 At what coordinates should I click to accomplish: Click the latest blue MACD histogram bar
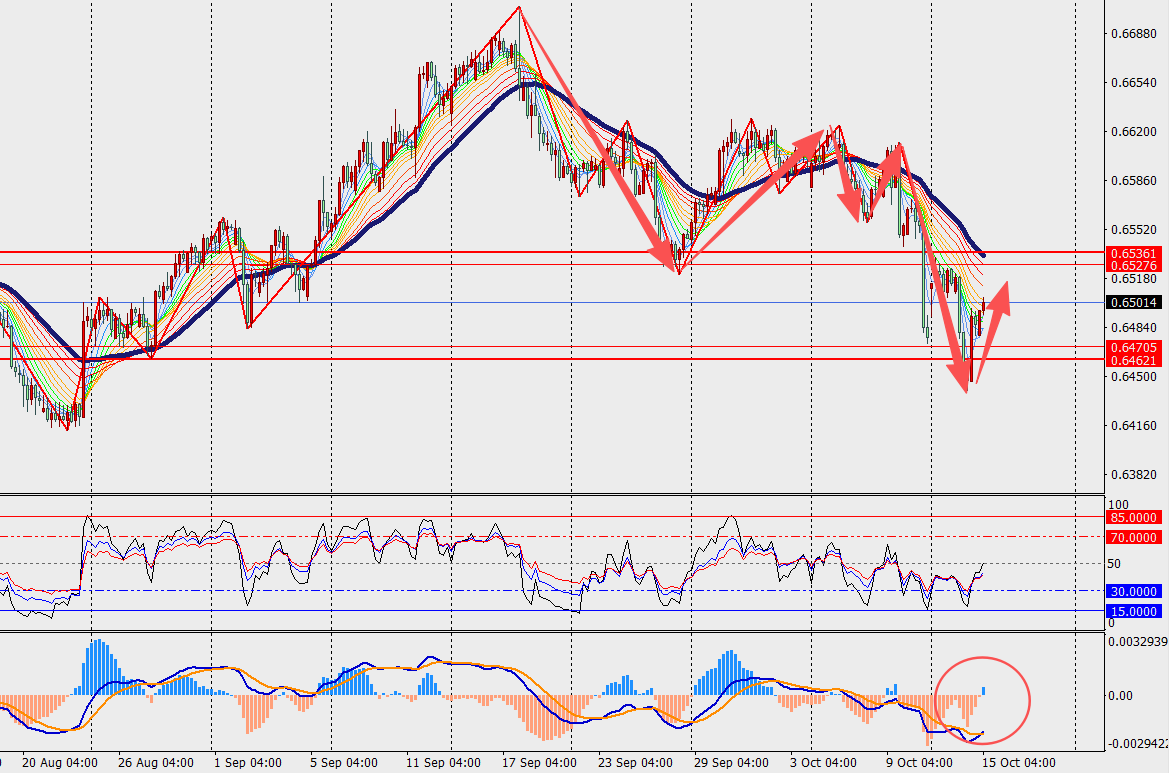(983, 691)
